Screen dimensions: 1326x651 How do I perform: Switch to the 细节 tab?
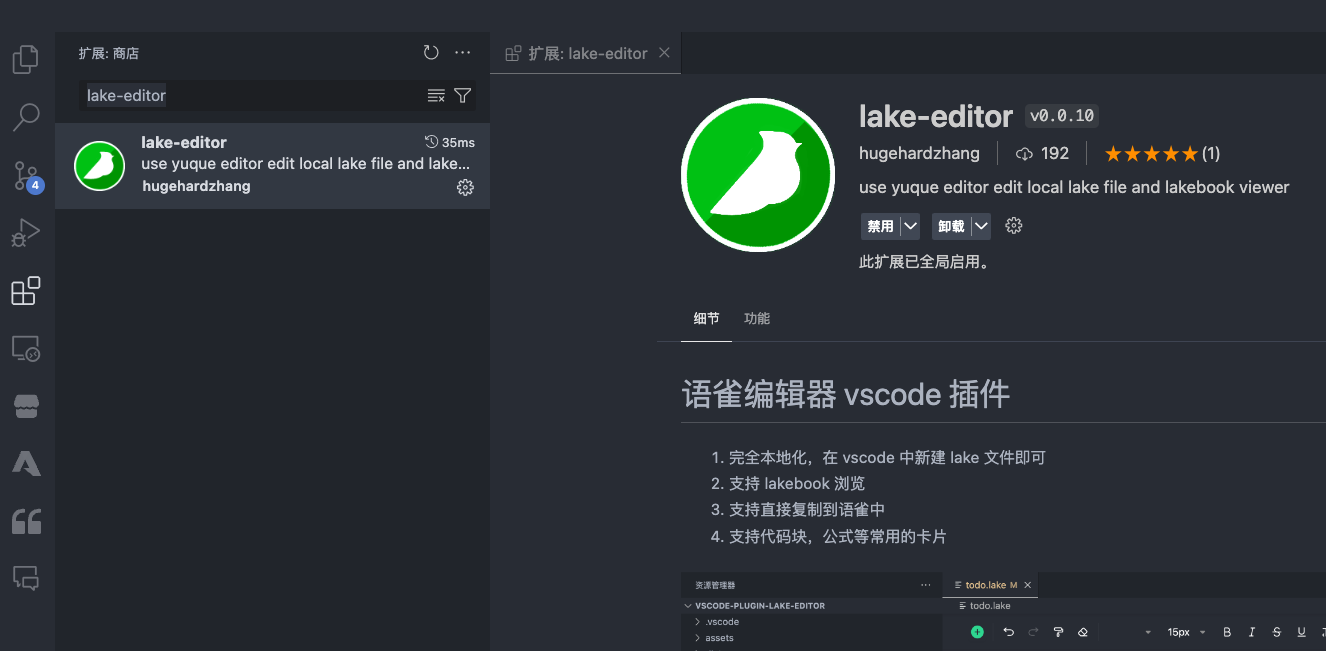pyautogui.click(x=706, y=318)
